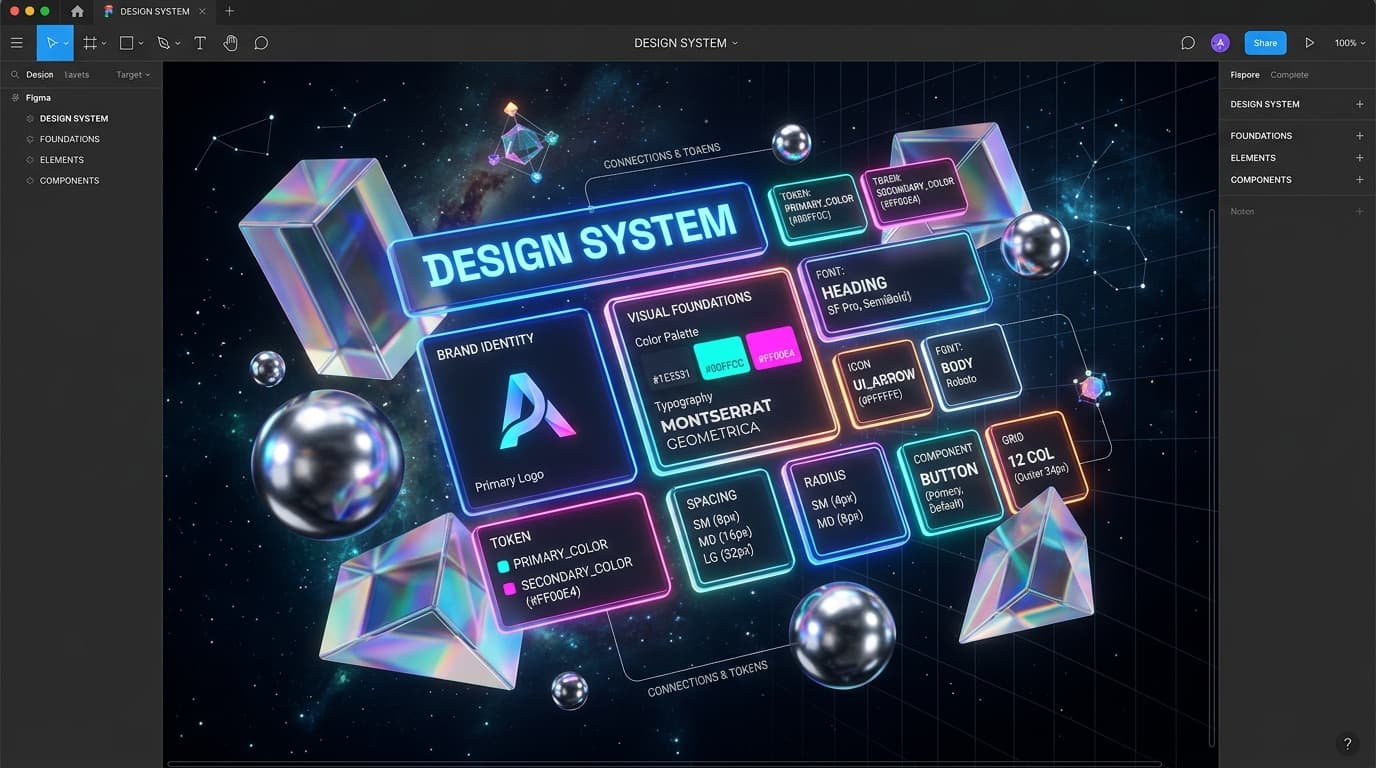Viewport: 1376px width, 768px height.
Task: Switch to the 1avets tab in left panel
Action: pyautogui.click(x=76, y=75)
